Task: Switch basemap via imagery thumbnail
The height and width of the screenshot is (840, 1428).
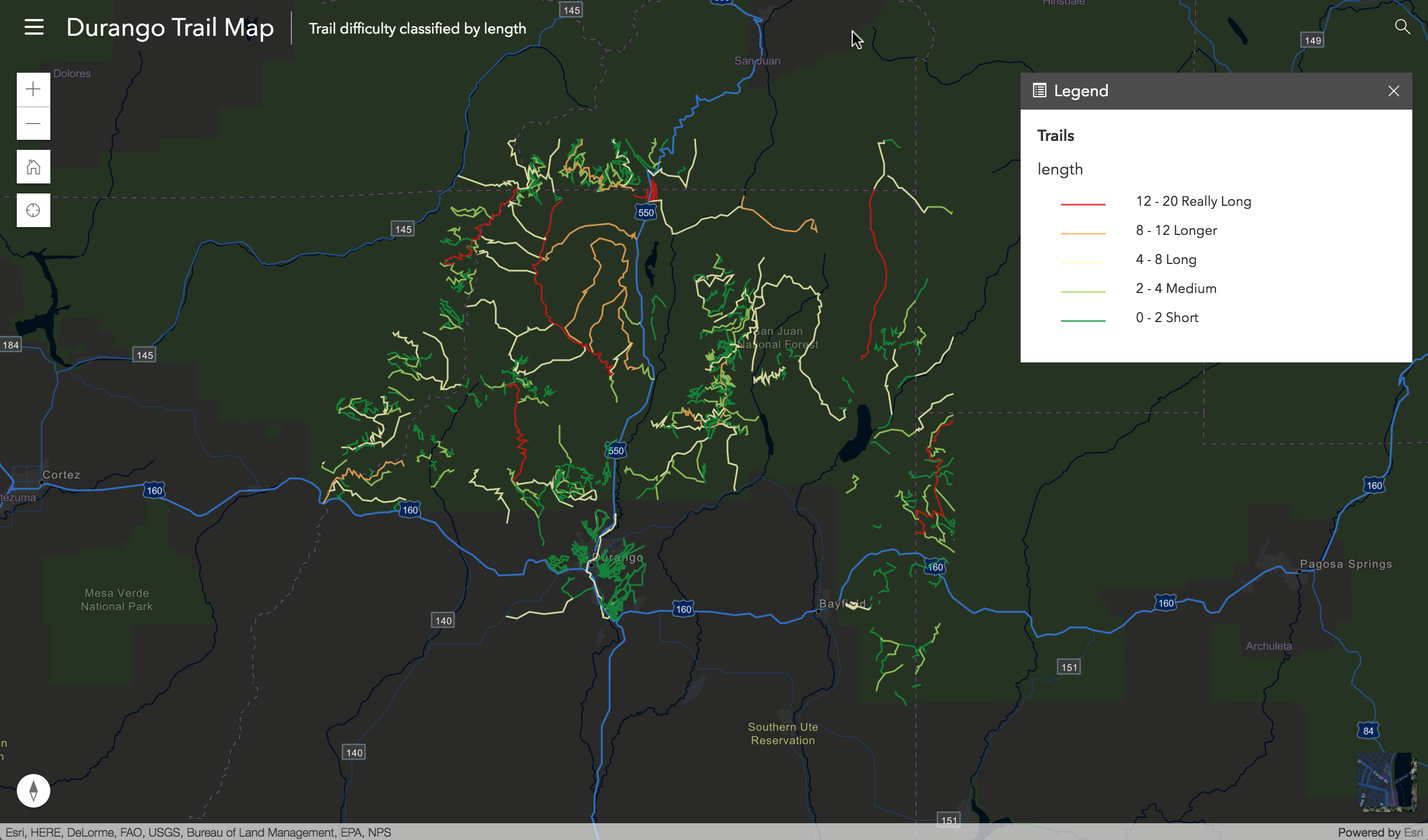Action: [x=1385, y=782]
